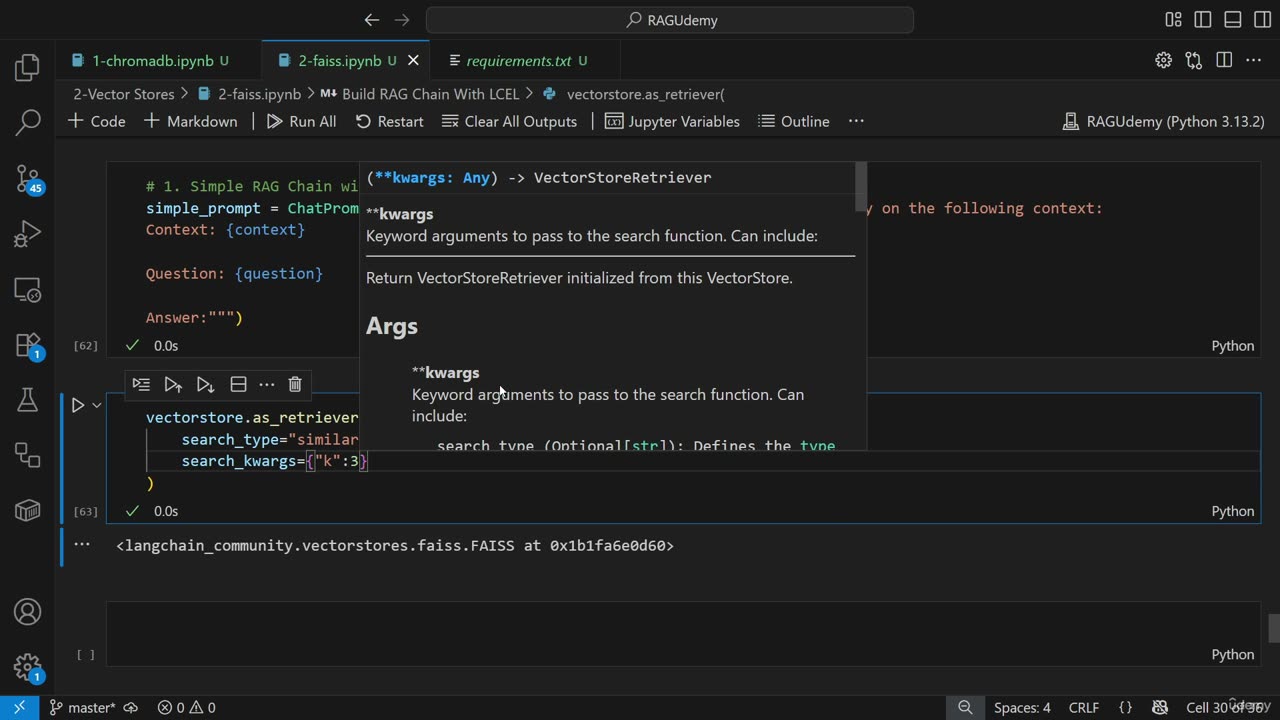Screen dimensions: 1280x720
Task: Delete the current cell with trash icon
Action: [295, 384]
